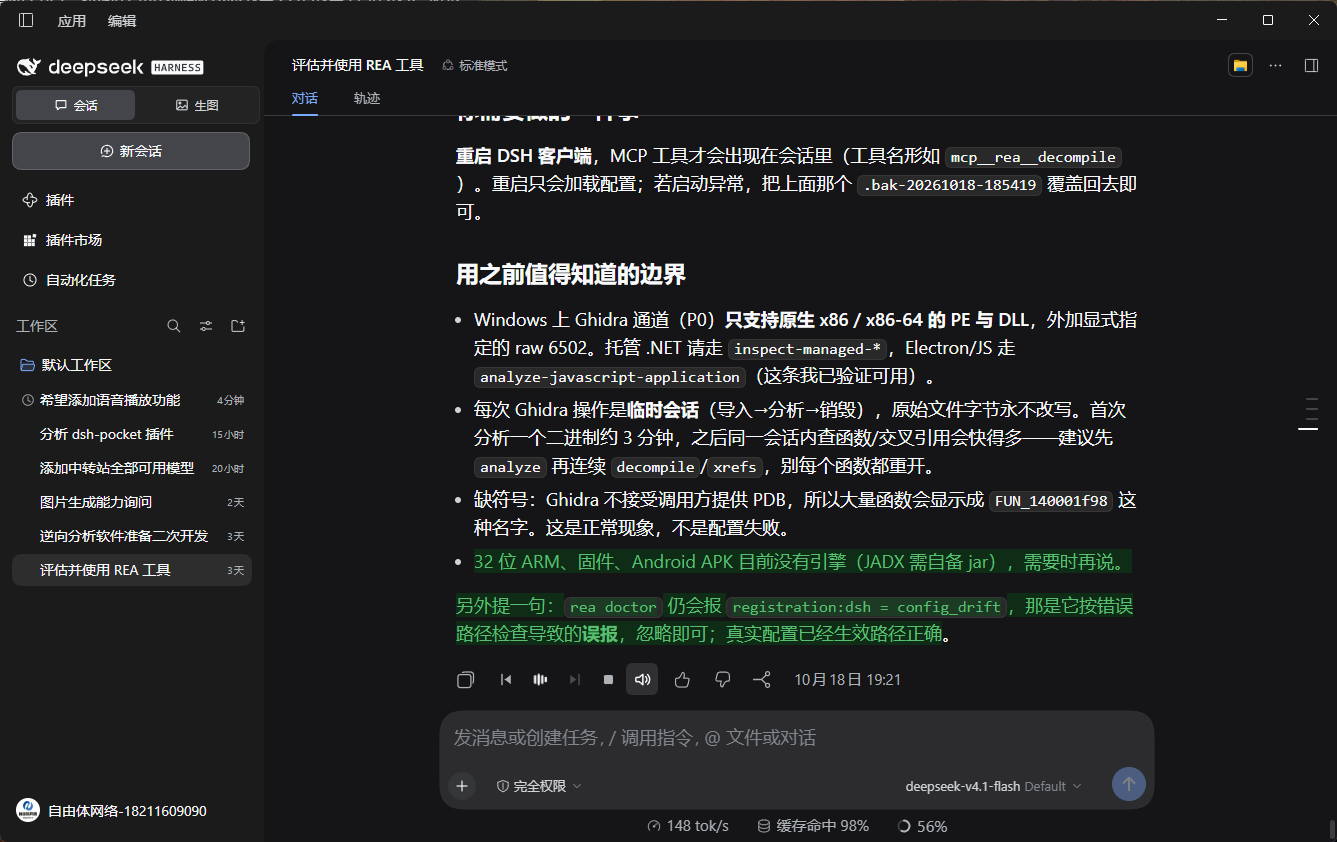
Task: Open the three-dot more options menu
Action: 1275,65
